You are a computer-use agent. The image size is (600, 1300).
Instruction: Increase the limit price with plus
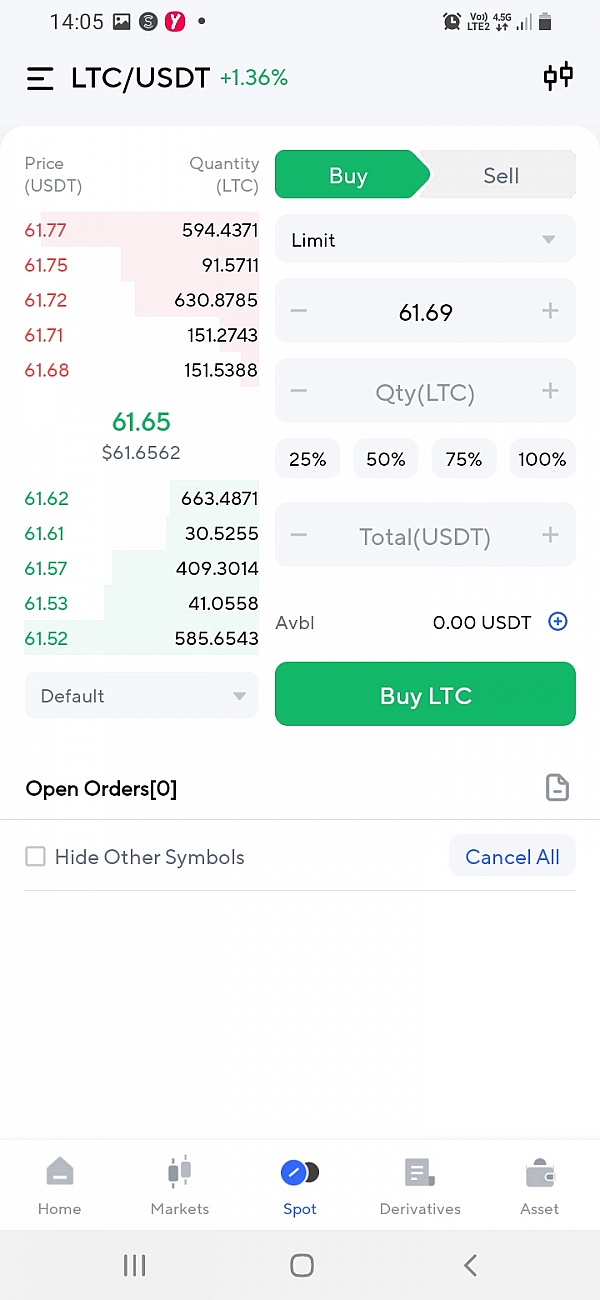[x=550, y=312]
